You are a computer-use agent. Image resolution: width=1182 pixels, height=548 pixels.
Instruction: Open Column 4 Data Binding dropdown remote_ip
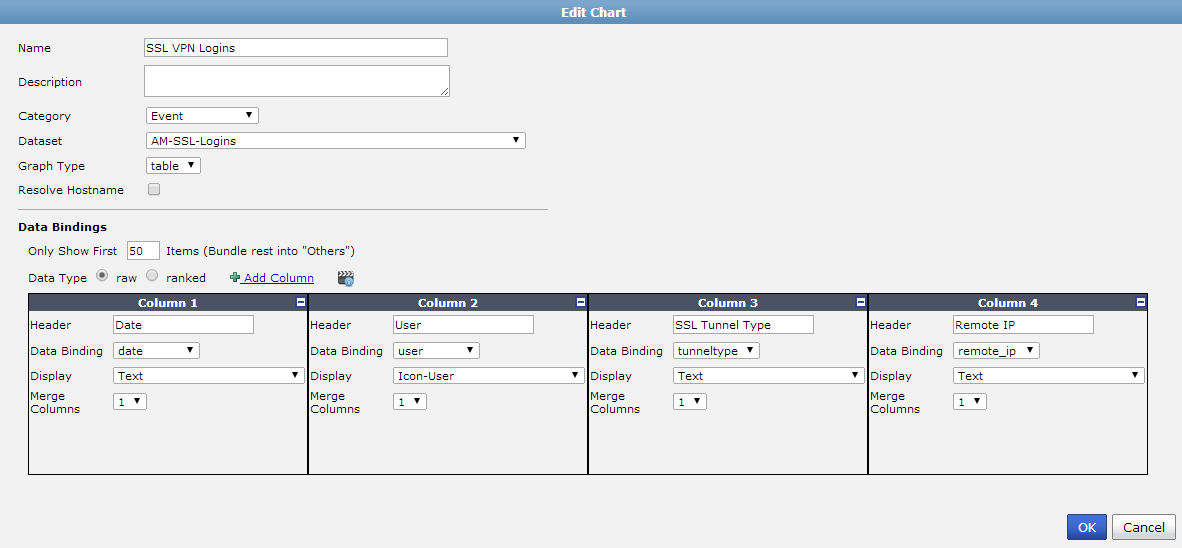point(997,351)
